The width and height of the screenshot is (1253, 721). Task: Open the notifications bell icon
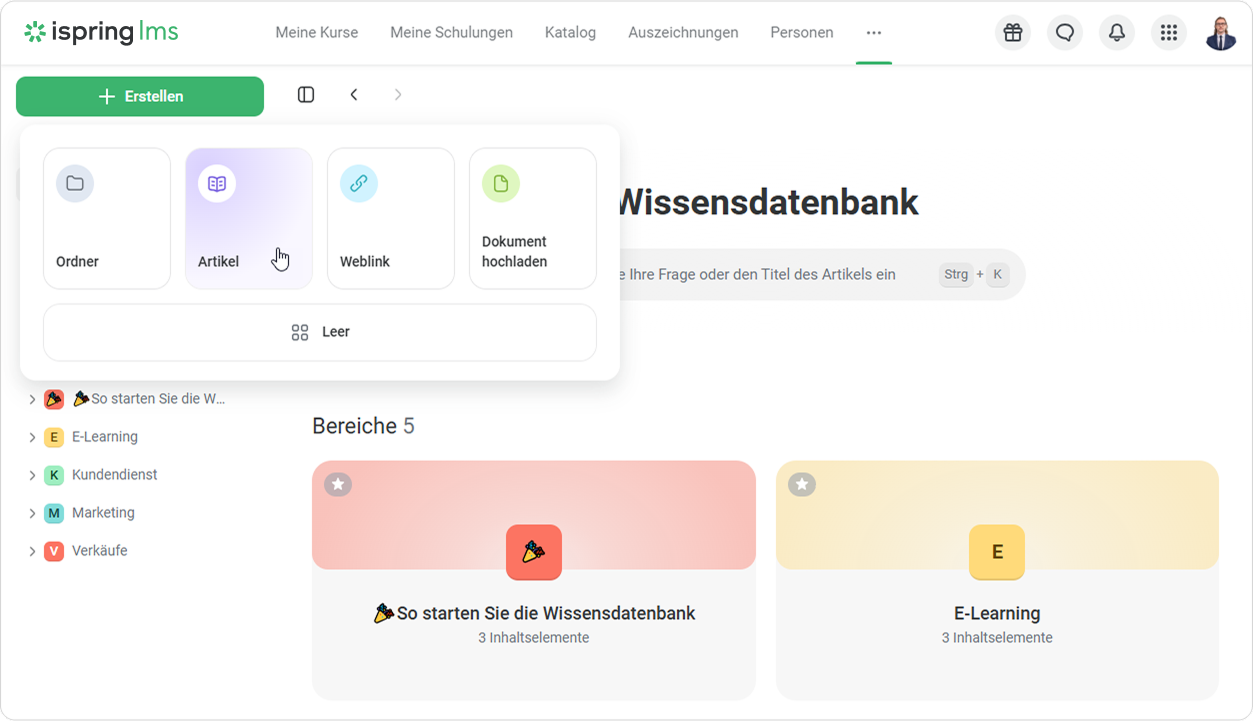coord(1117,33)
